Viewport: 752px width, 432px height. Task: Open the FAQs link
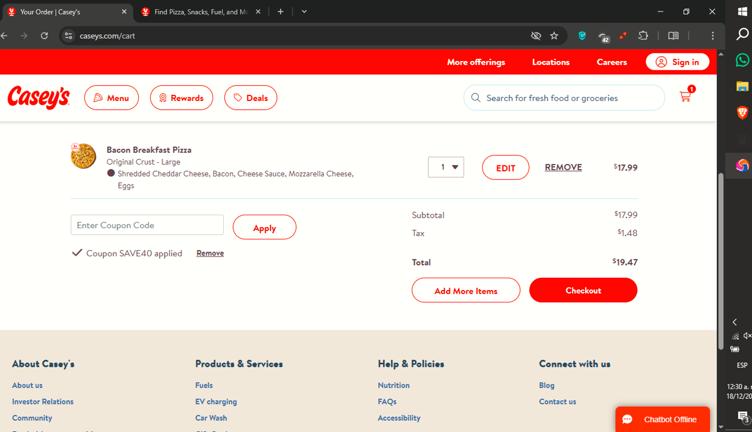(x=387, y=401)
